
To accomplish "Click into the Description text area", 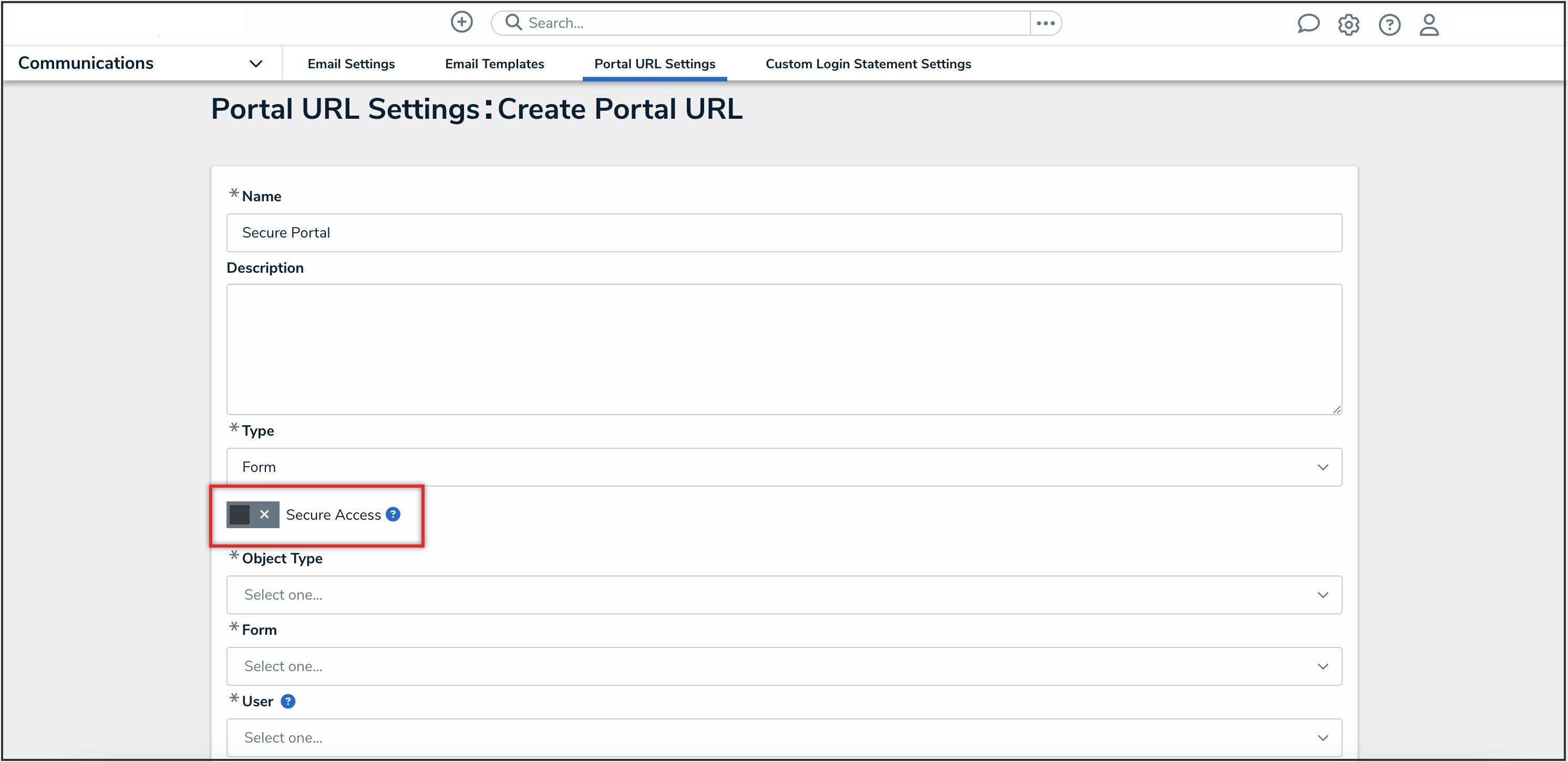I will 783,349.
